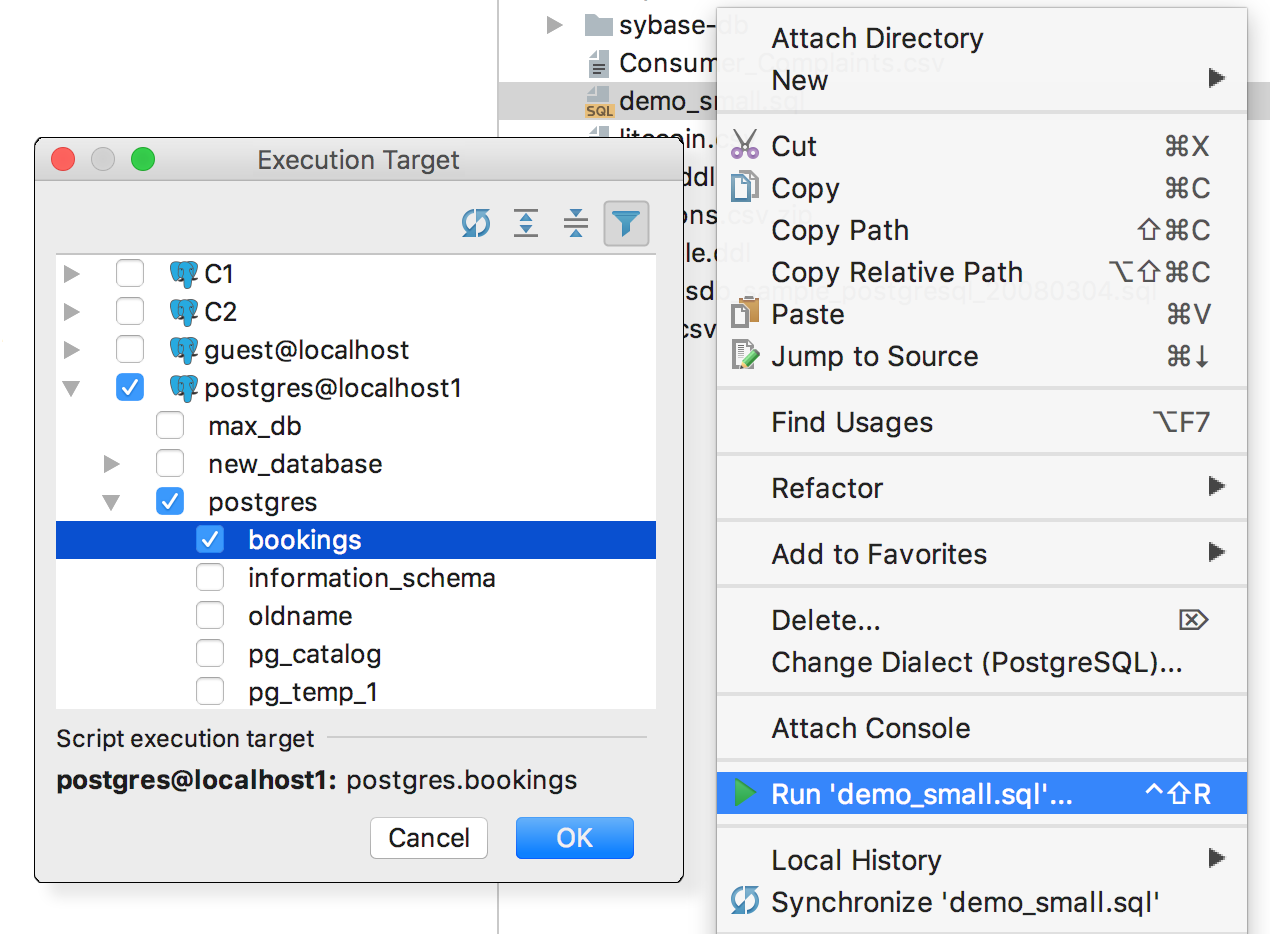Collapse the postgres database node
The height and width of the screenshot is (934, 1270).
111,502
